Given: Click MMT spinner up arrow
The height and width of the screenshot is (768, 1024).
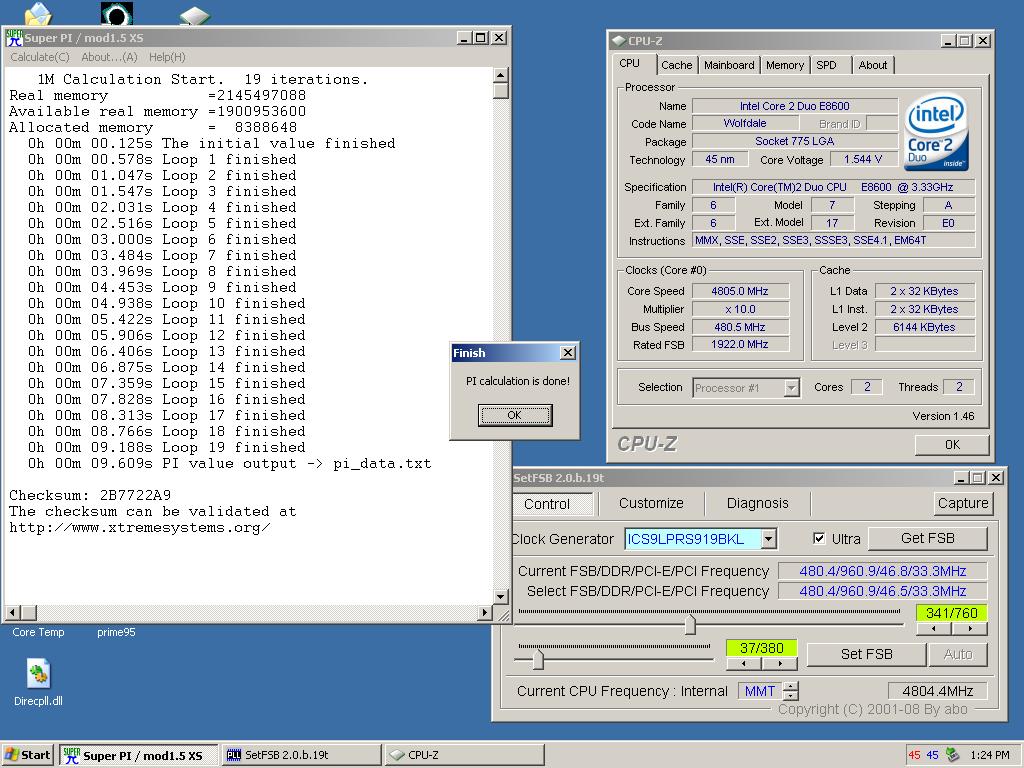Looking at the screenshot, I should 791,686.
